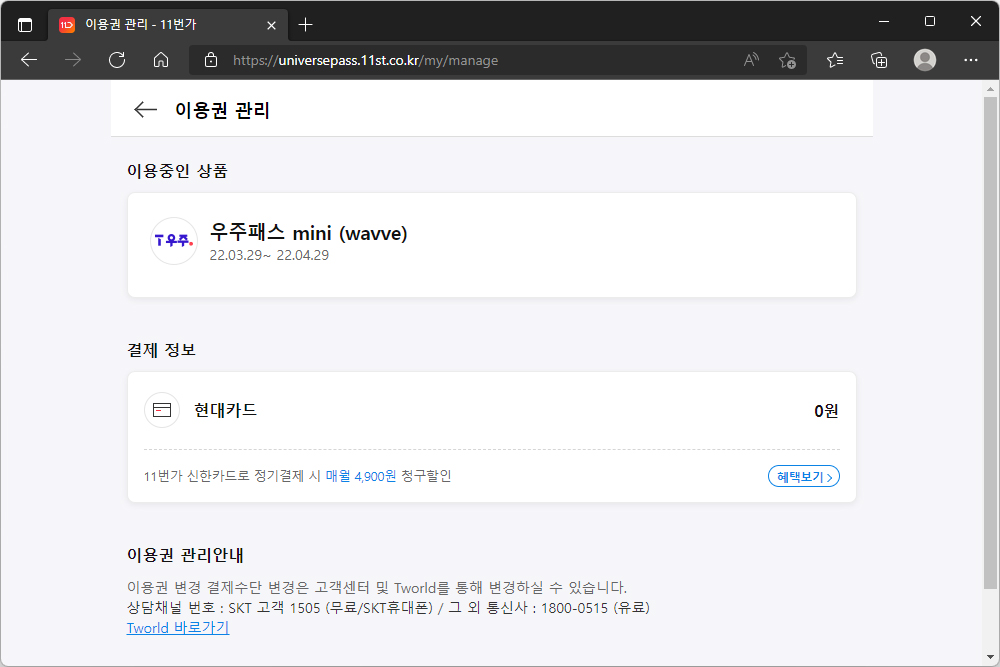Click the 상담채널 번호 contact line
This screenshot has height=667, width=1000.
[x=388, y=608]
